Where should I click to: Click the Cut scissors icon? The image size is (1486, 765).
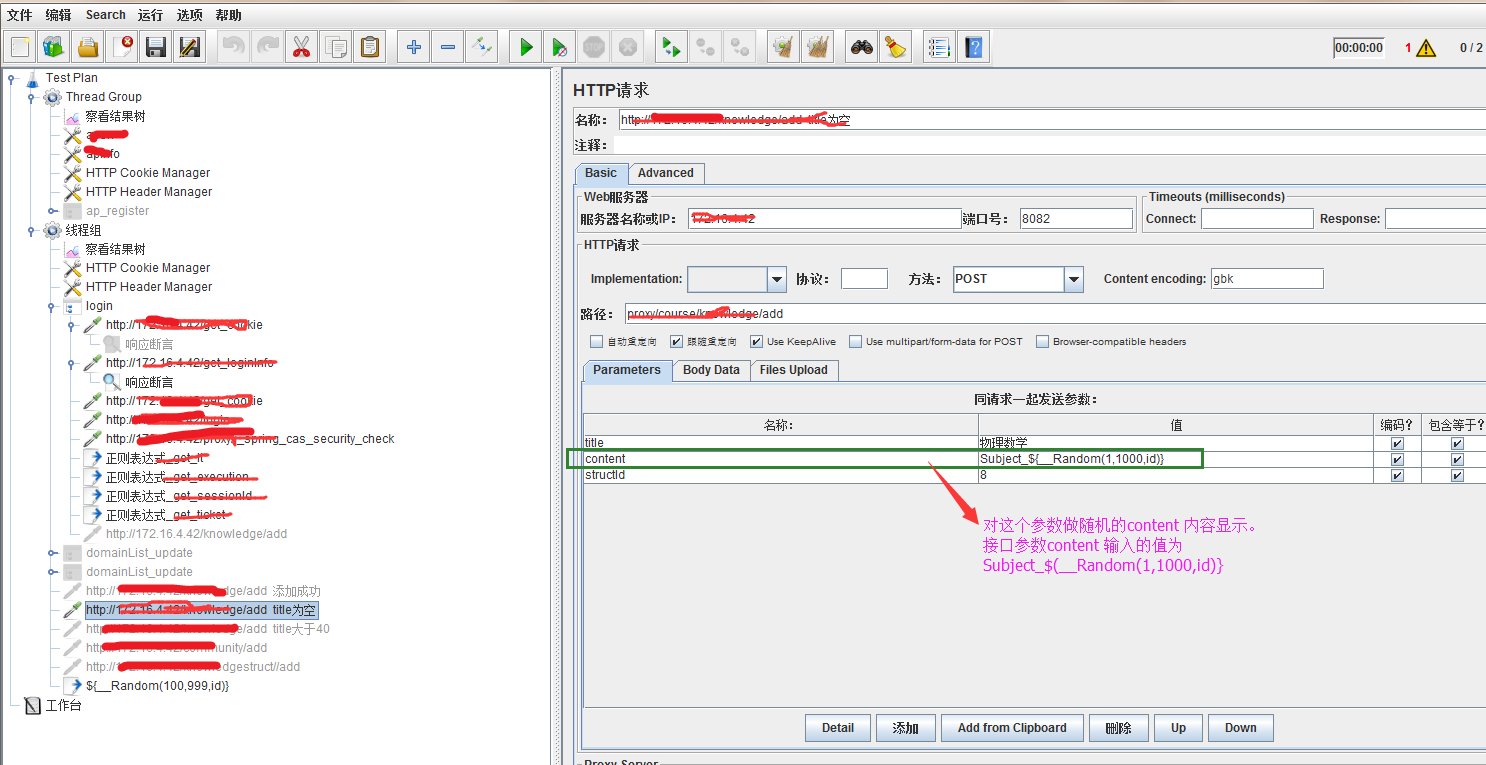point(301,46)
